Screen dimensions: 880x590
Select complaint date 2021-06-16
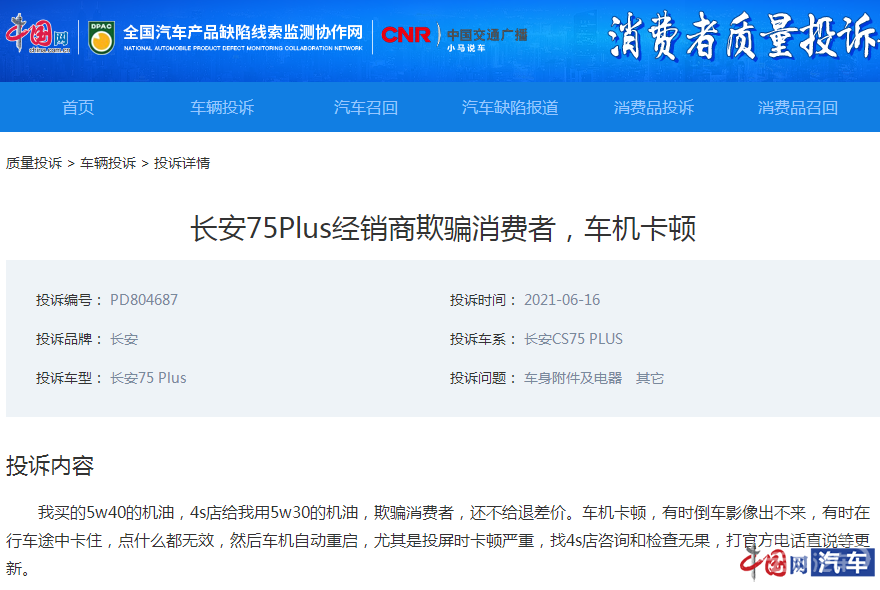coord(562,300)
